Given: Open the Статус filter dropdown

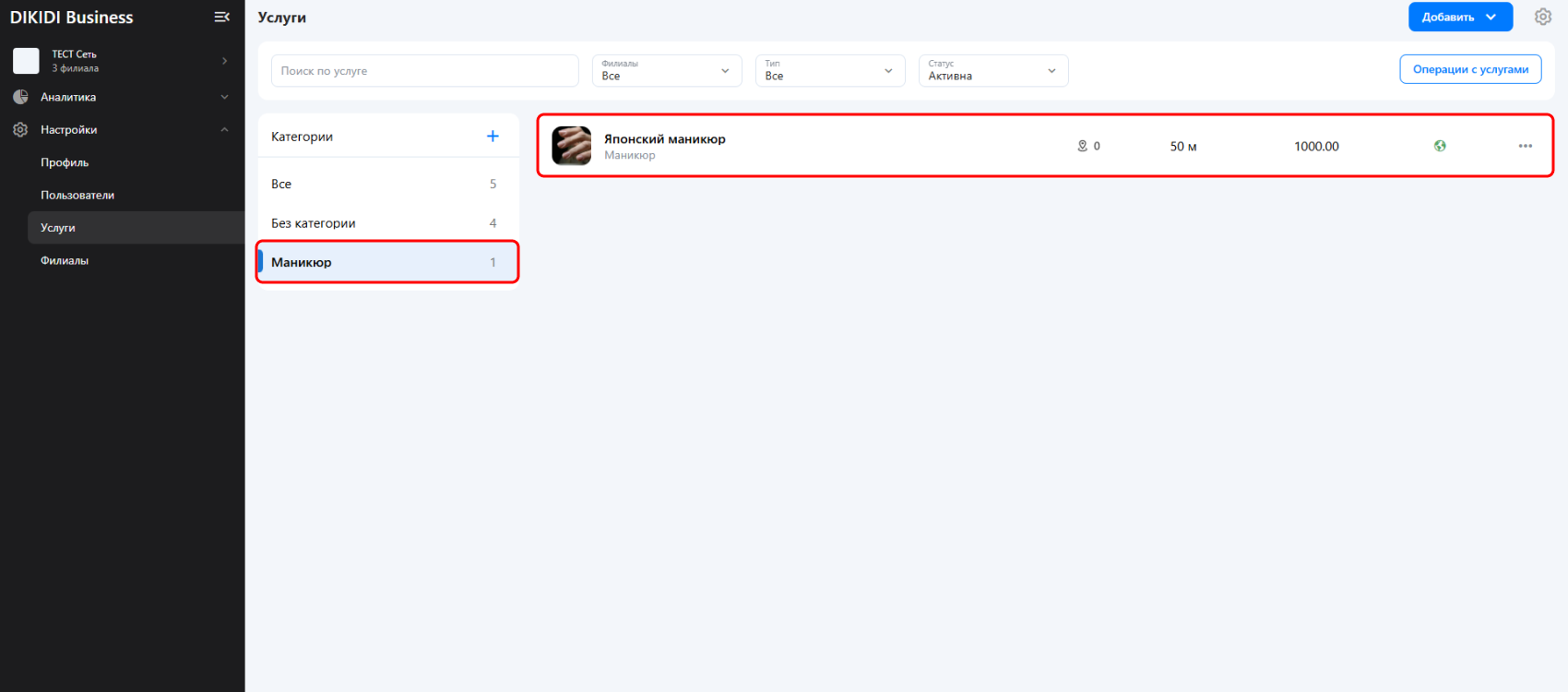Looking at the screenshot, I should pos(992,71).
